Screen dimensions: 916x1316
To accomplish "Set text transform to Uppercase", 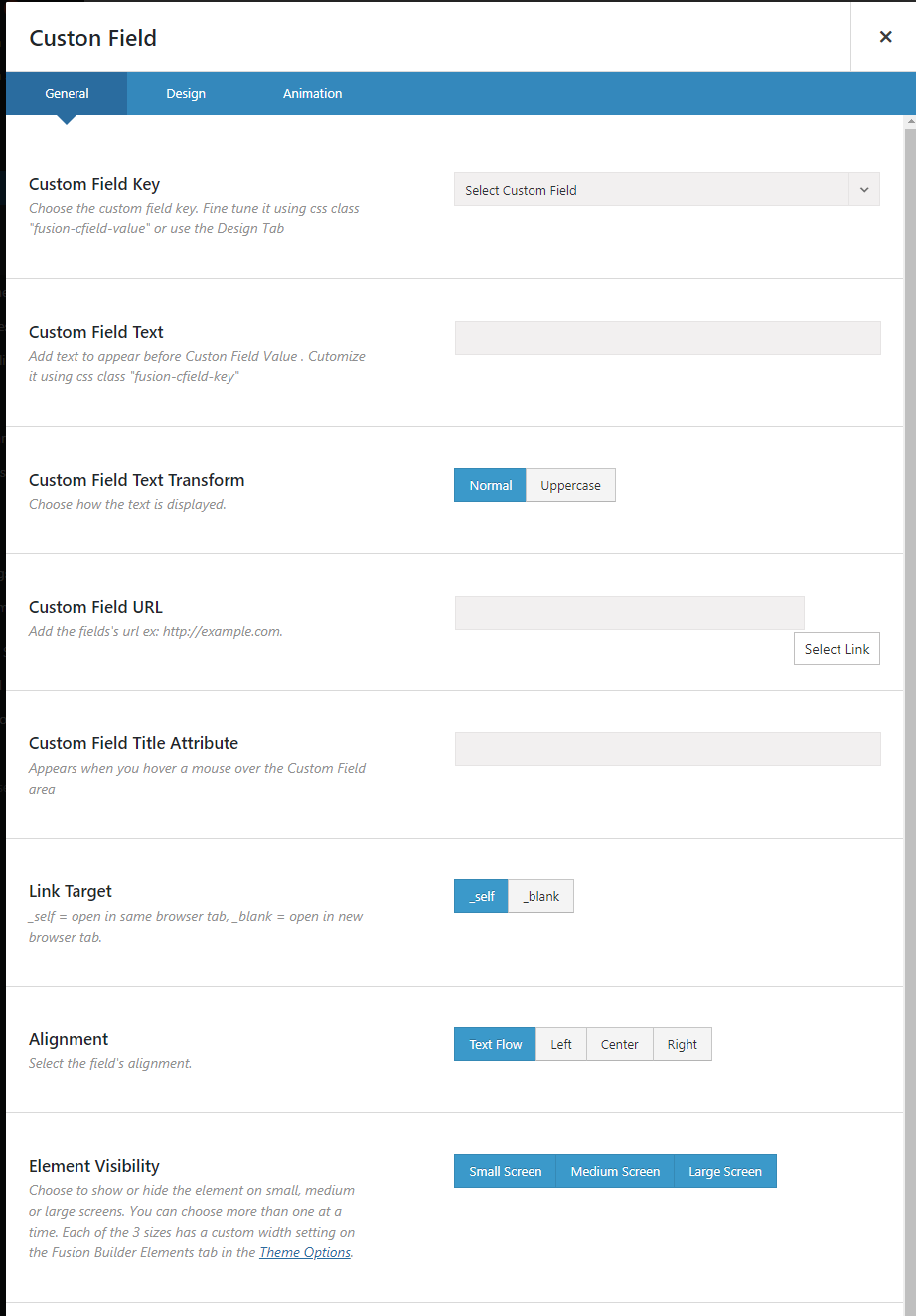I will pyautogui.click(x=570, y=485).
